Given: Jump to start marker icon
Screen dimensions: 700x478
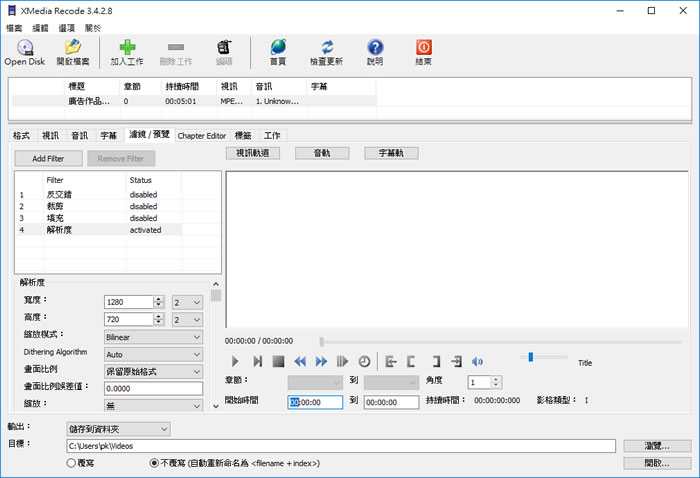Looking at the screenshot, I should point(391,361).
